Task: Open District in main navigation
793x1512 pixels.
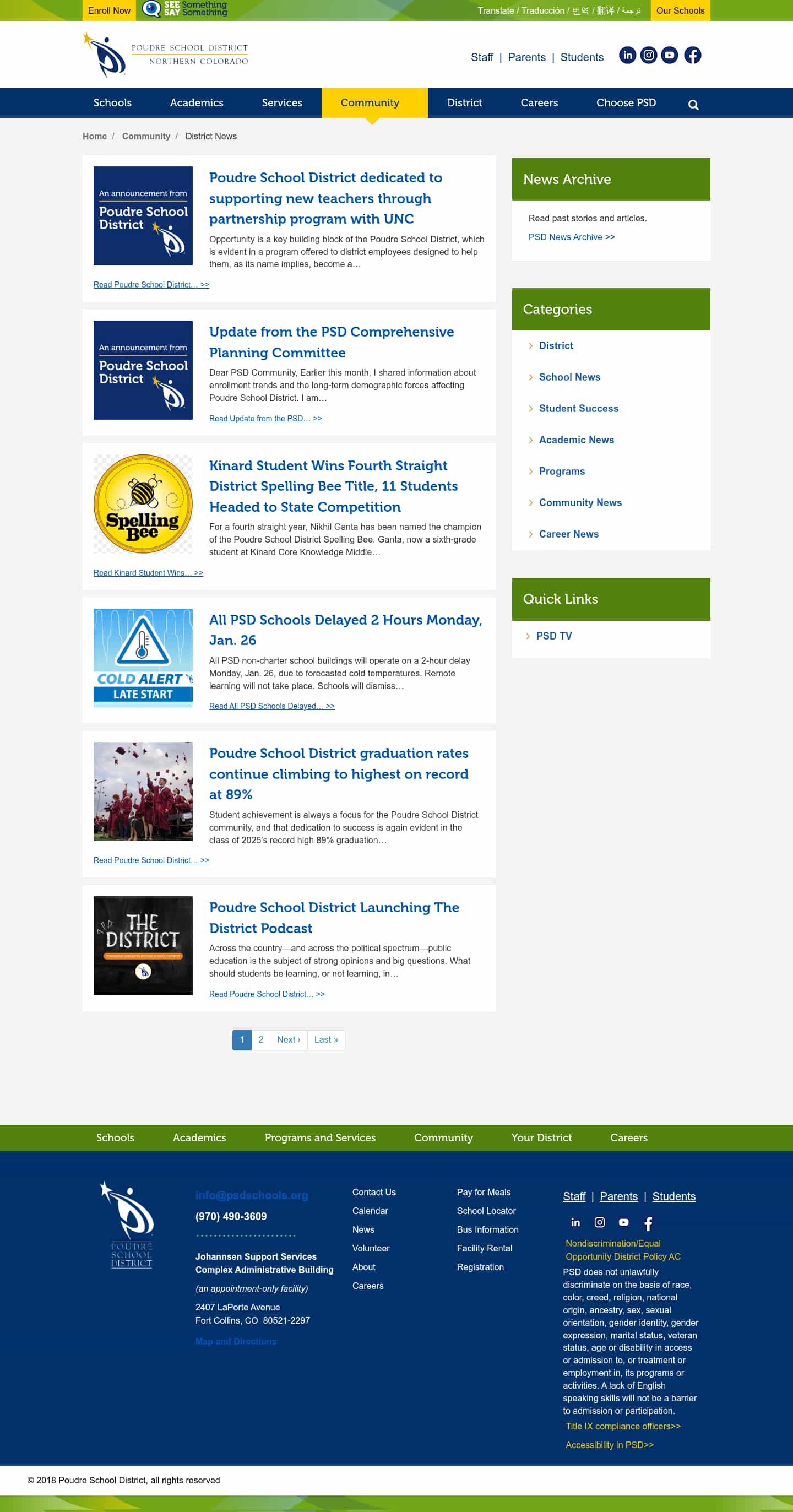Action: point(464,102)
